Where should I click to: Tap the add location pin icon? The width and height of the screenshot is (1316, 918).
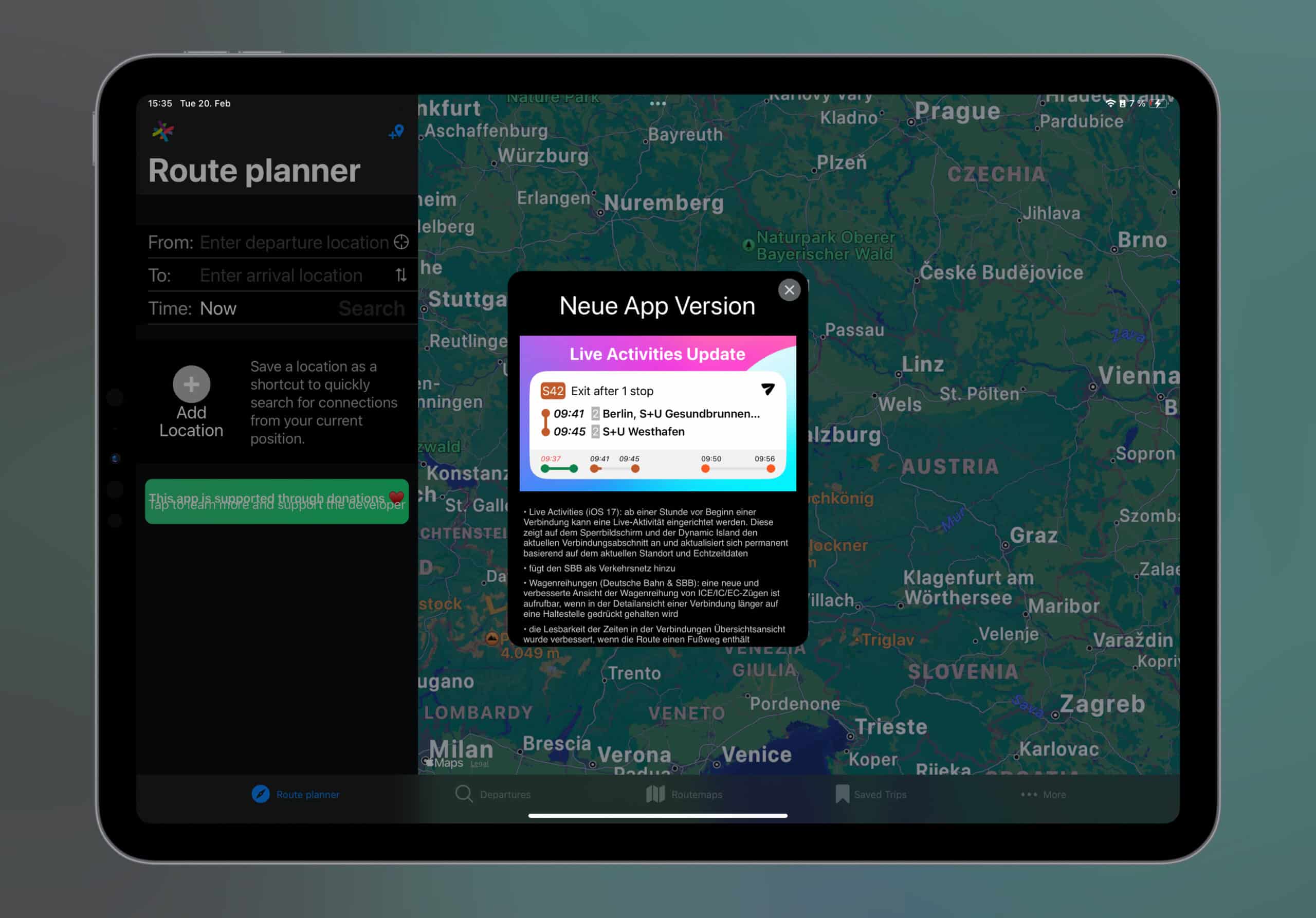tap(396, 133)
